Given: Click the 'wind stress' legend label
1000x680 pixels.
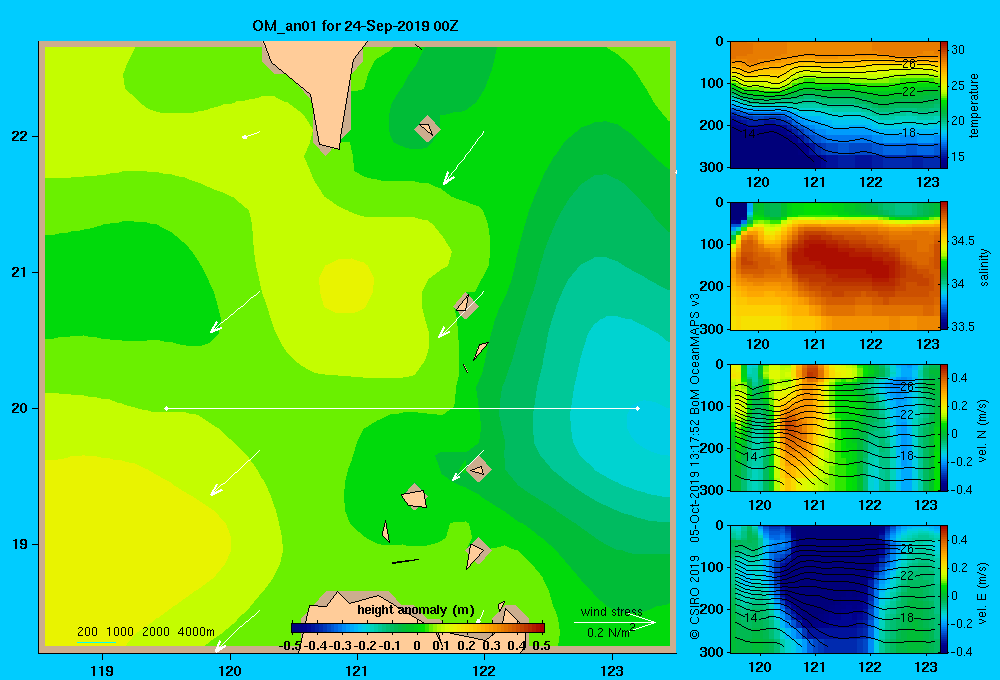Looking at the screenshot, I should pyautogui.click(x=612, y=612).
